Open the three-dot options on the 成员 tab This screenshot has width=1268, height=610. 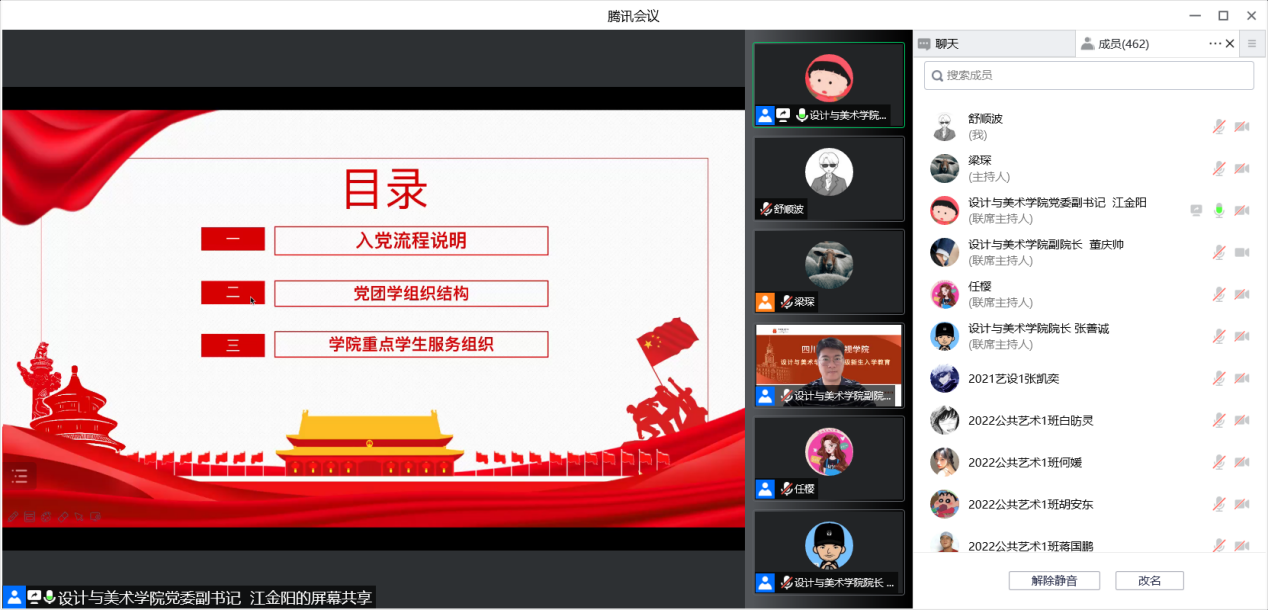[x=1215, y=44]
